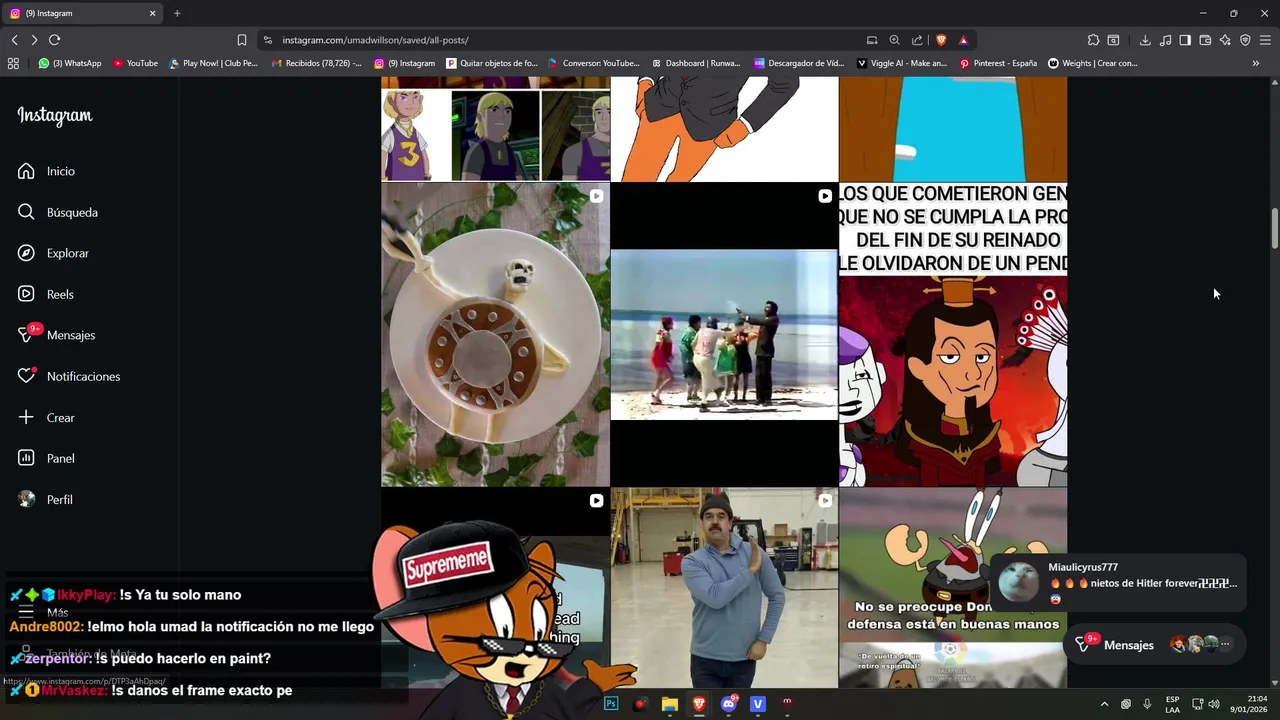
Task: Open the Panel dashboard in the sidebar
Action: pyautogui.click(x=47, y=458)
